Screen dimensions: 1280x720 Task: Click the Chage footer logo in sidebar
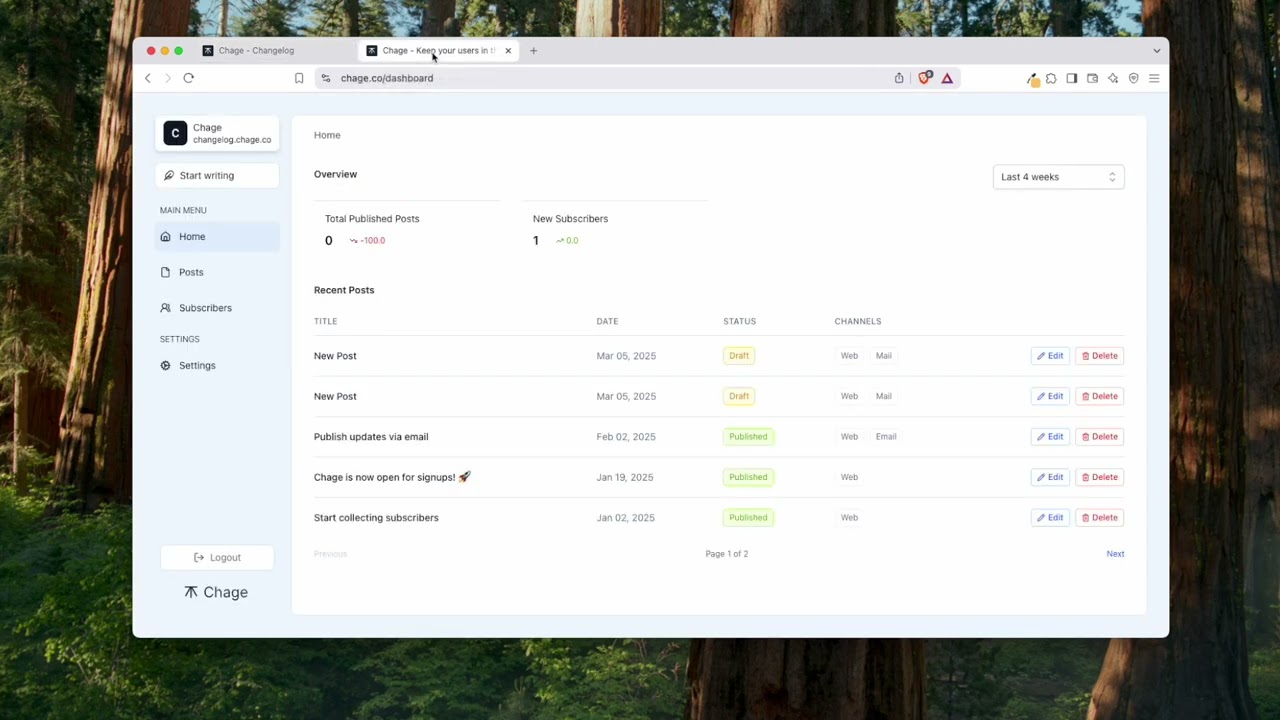pos(216,593)
